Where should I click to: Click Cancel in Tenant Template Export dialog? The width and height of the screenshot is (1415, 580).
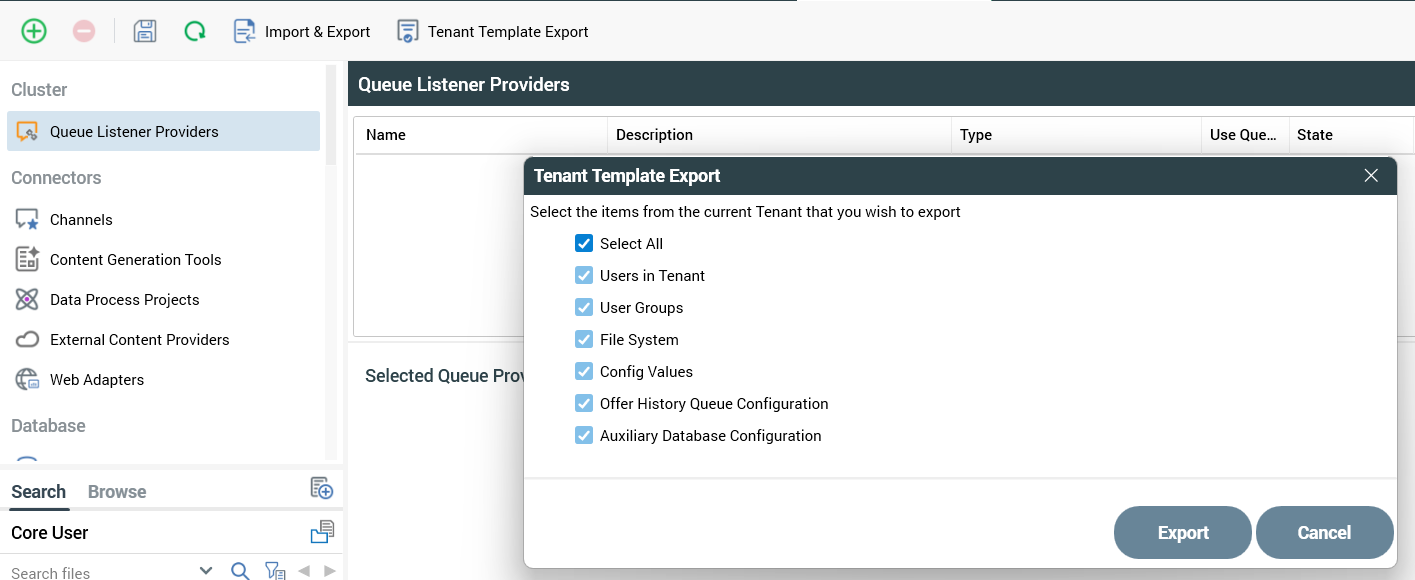click(x=1324, y=533)
